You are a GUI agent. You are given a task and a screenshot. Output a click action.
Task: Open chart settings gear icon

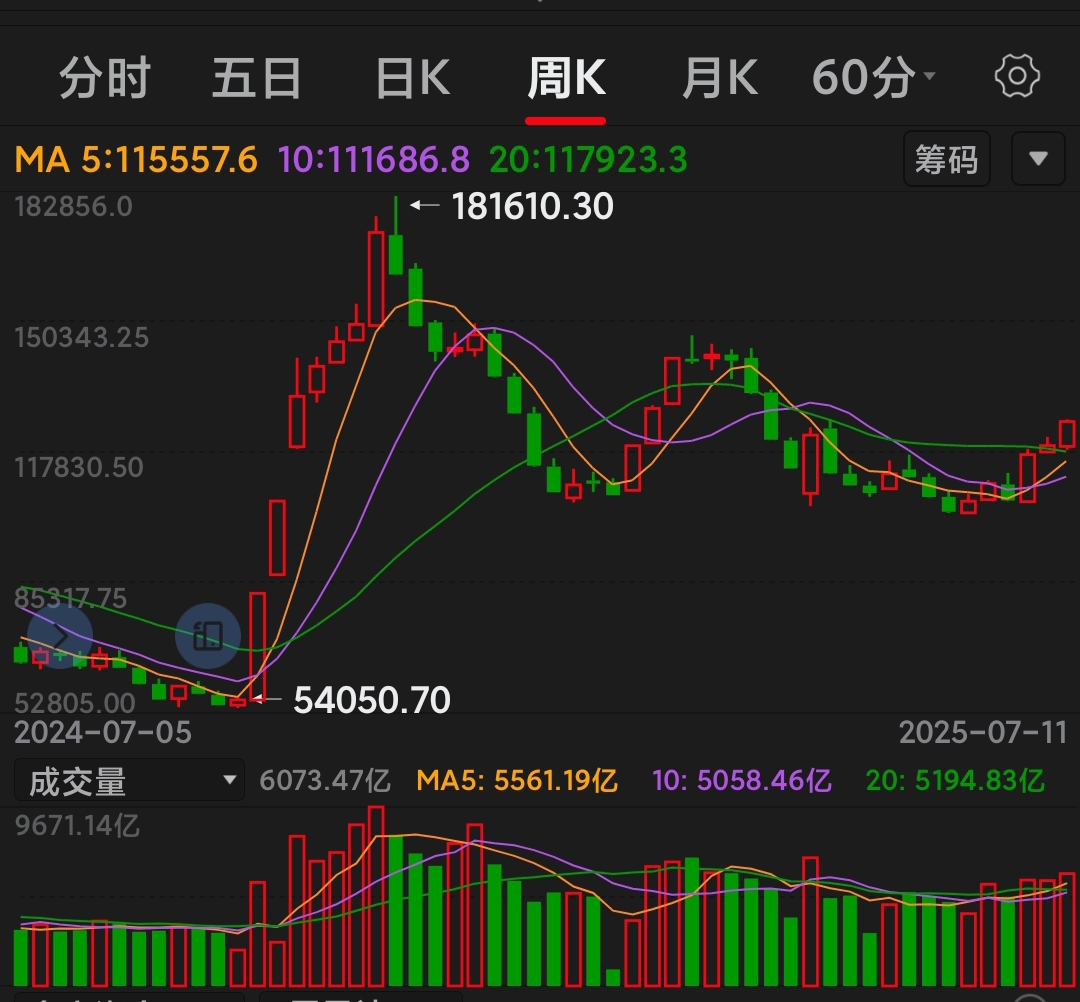[1017, 76]
